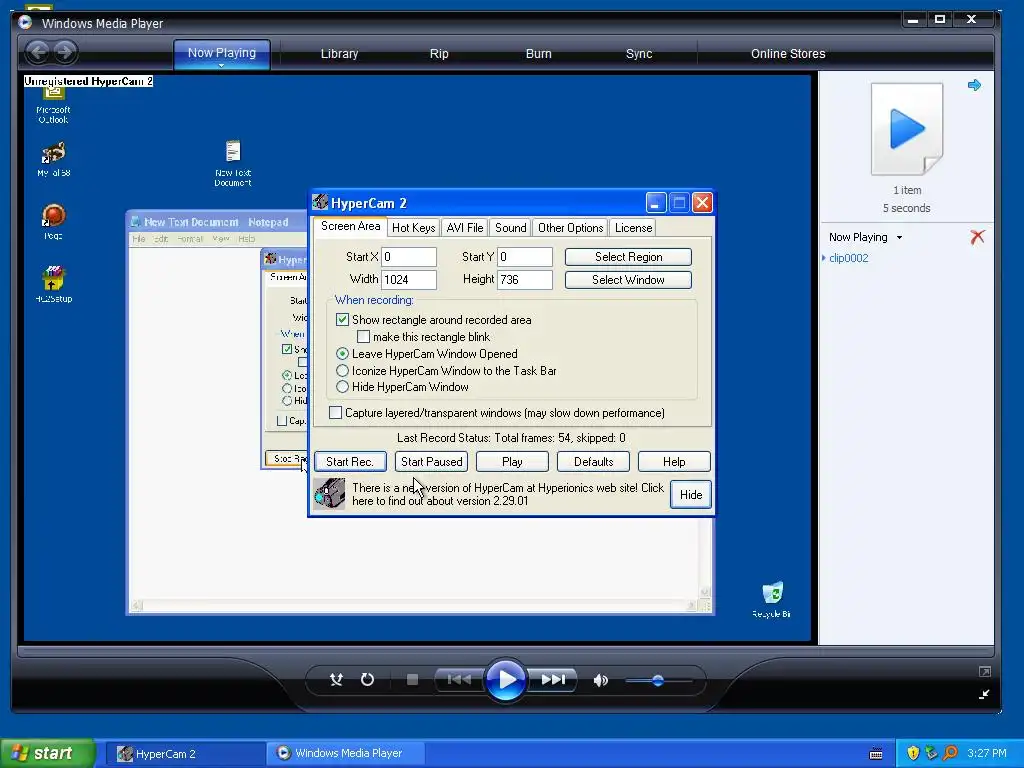Image resolution: width=1024 pixels, height=768 pixels.
Task: Click the Width input field
Action: pos(409,280)
